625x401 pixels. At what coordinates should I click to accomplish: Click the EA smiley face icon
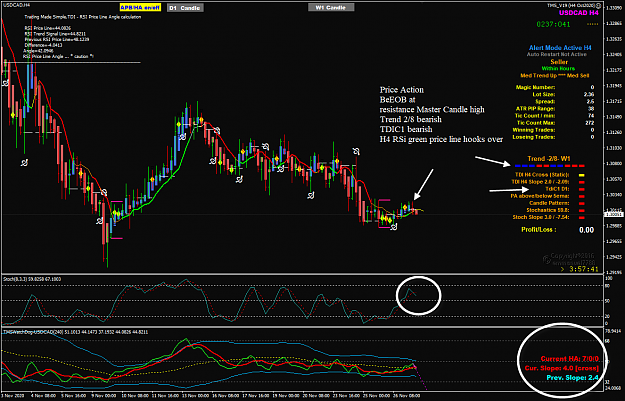coord(597,5)
